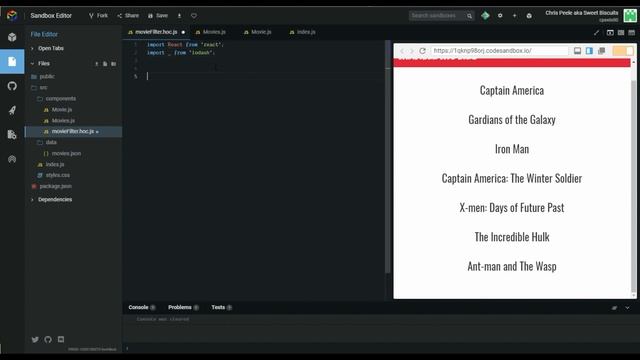Screen dimensions: 640x360
Task: Open the Tests tab
Action: [x=222, y=307]
